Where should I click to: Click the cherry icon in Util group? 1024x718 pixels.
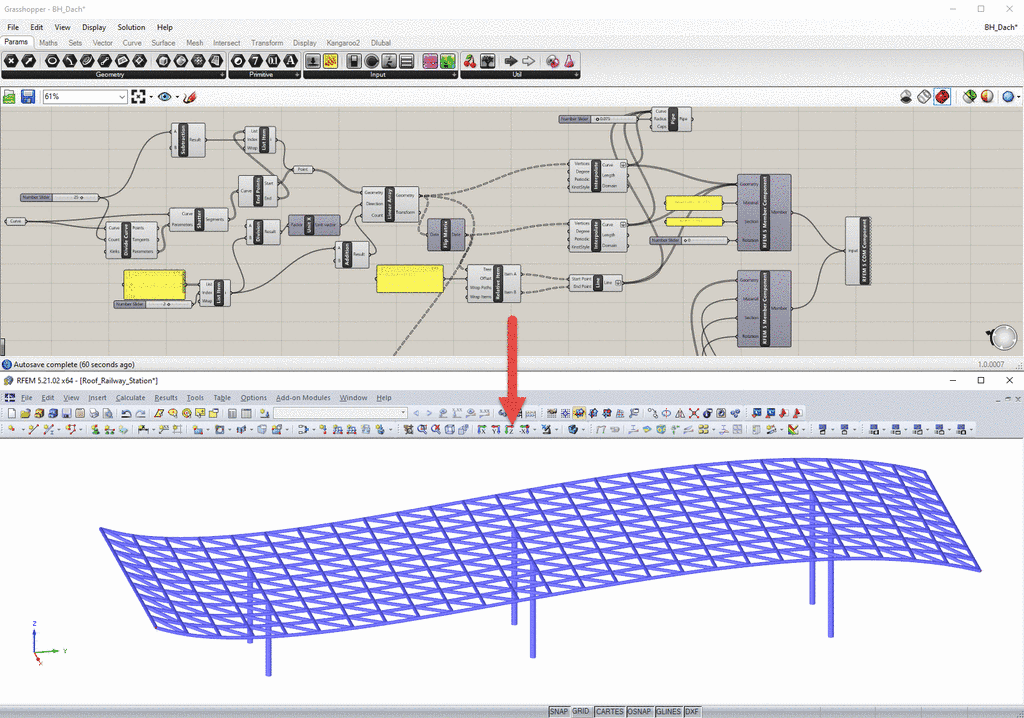[470, 61]
